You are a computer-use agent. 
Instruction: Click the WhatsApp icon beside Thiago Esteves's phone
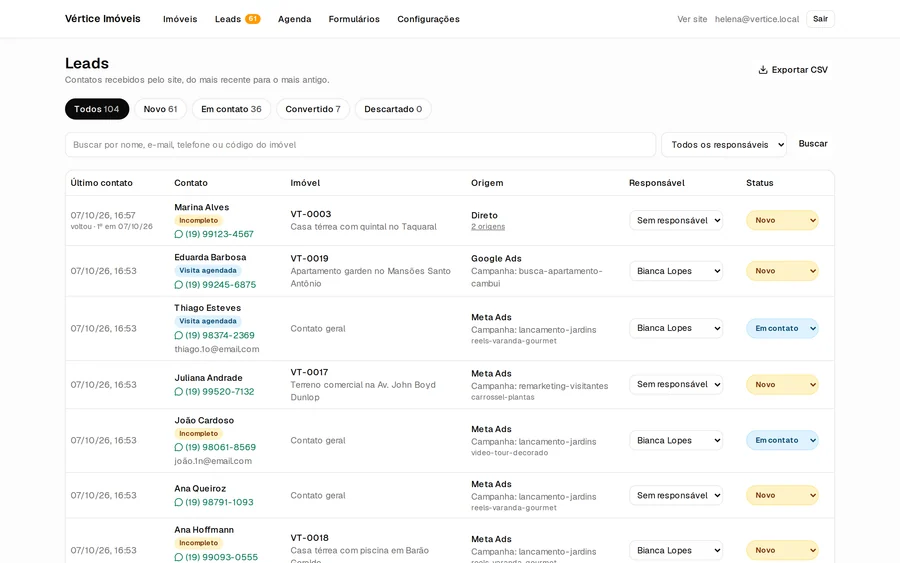click(179, 335)
